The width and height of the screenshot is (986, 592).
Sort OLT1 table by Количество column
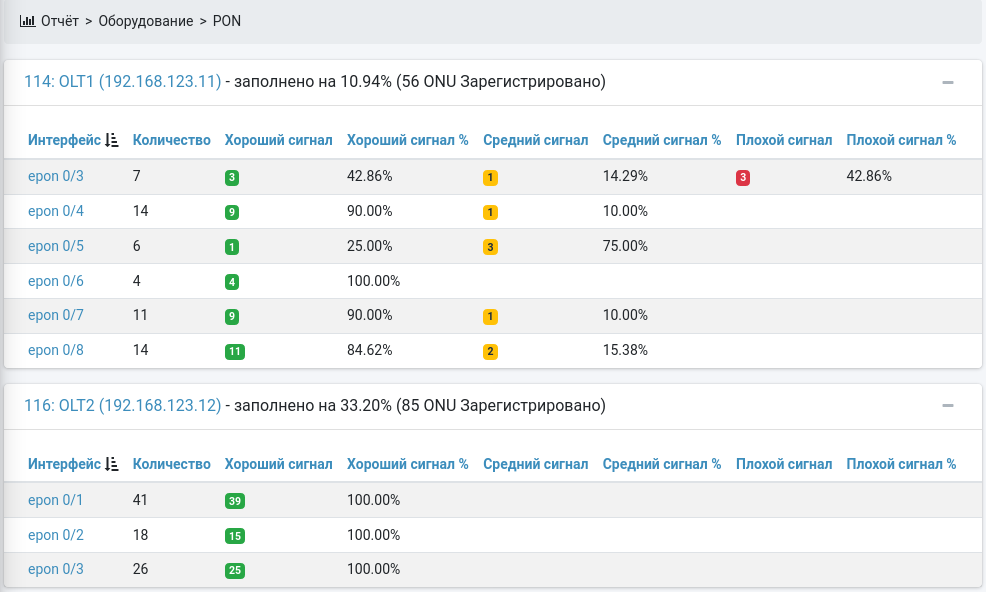click(x=171, y=140)
